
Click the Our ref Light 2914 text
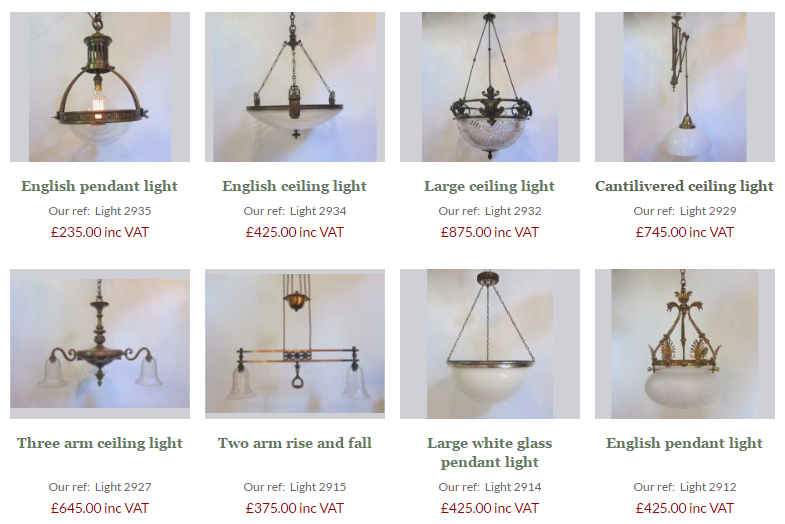[490, 487]
